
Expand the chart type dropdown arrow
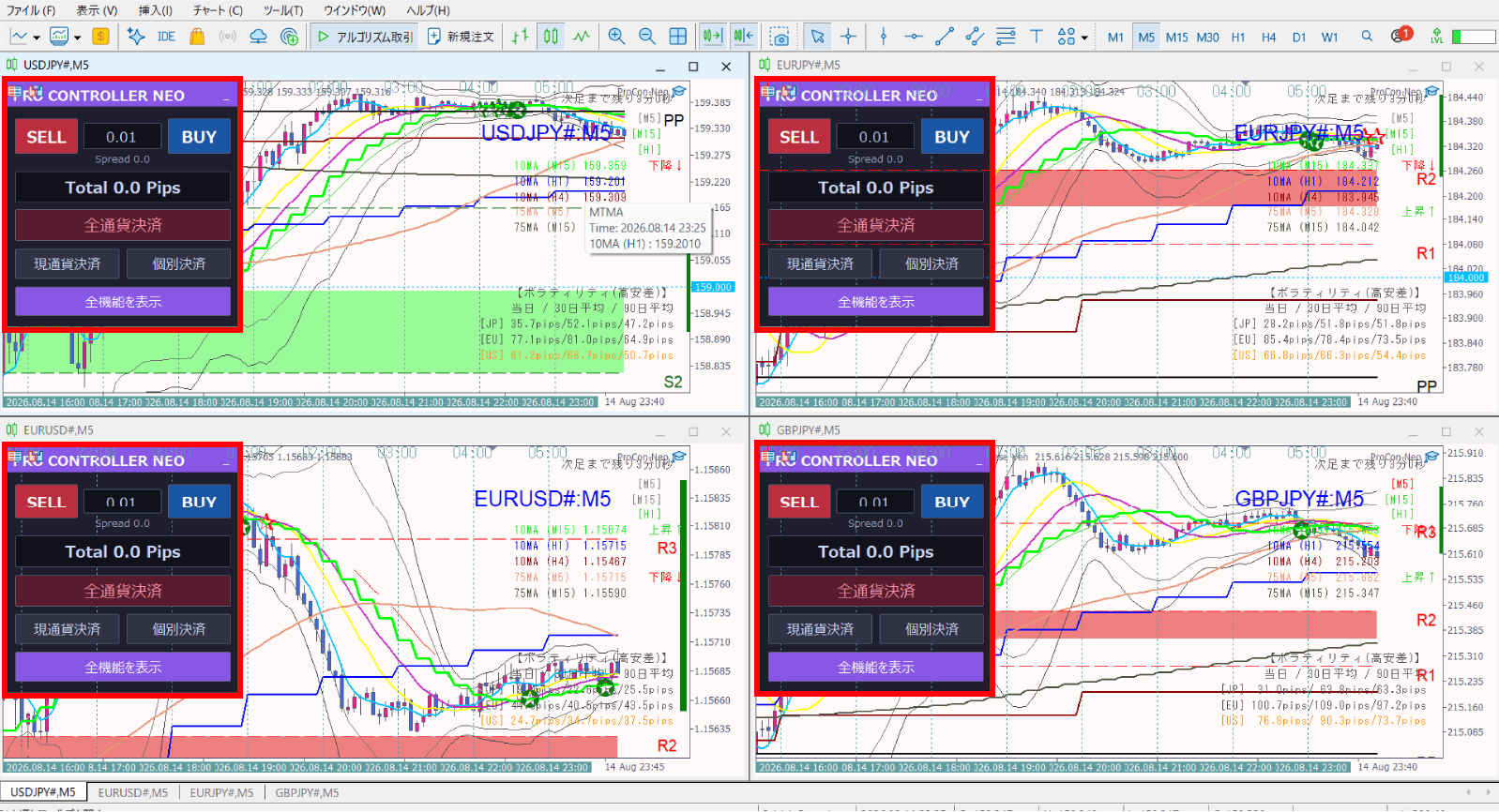37,38
